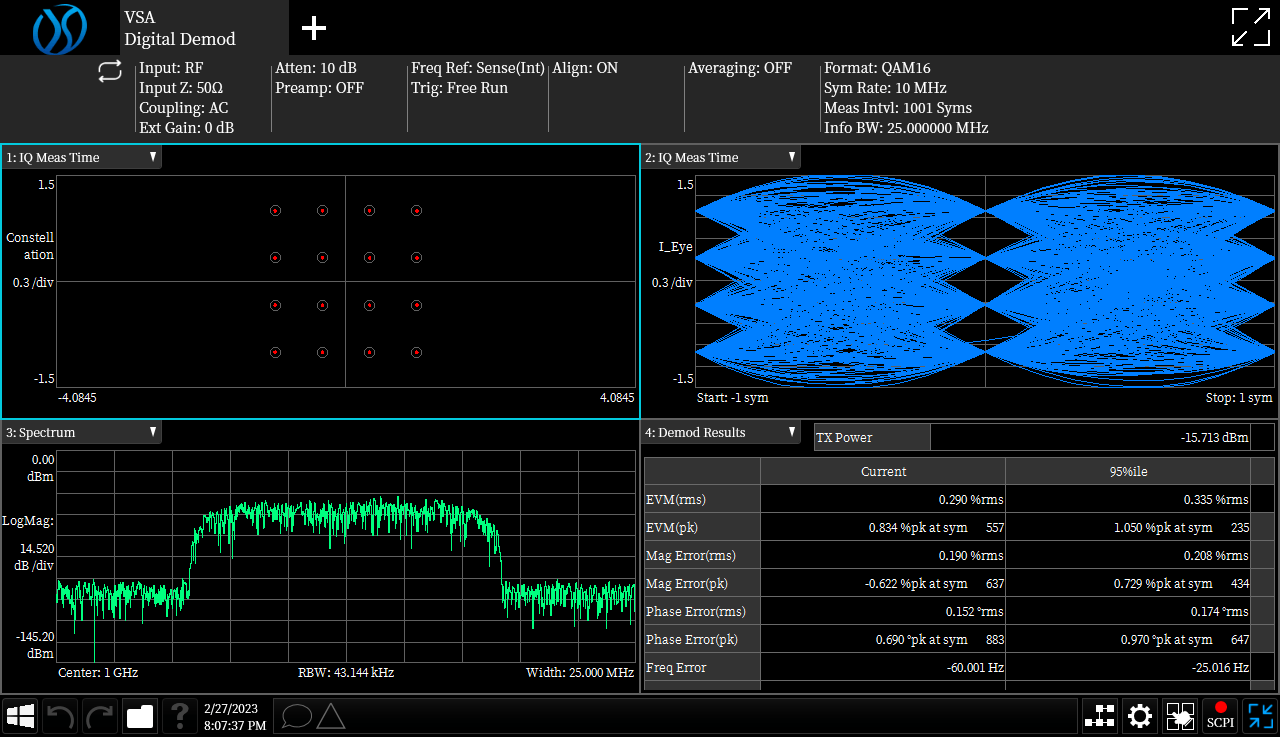The width and height of the screenshot is (1280, 737).
Task: Click the Averaging: OFF status field
Action: click(740, 69)
